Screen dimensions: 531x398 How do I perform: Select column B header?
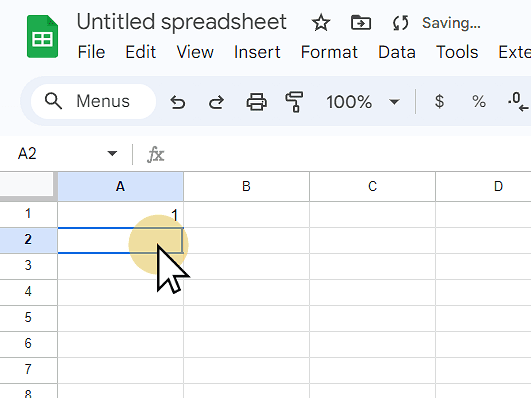(x=247, y=186)
